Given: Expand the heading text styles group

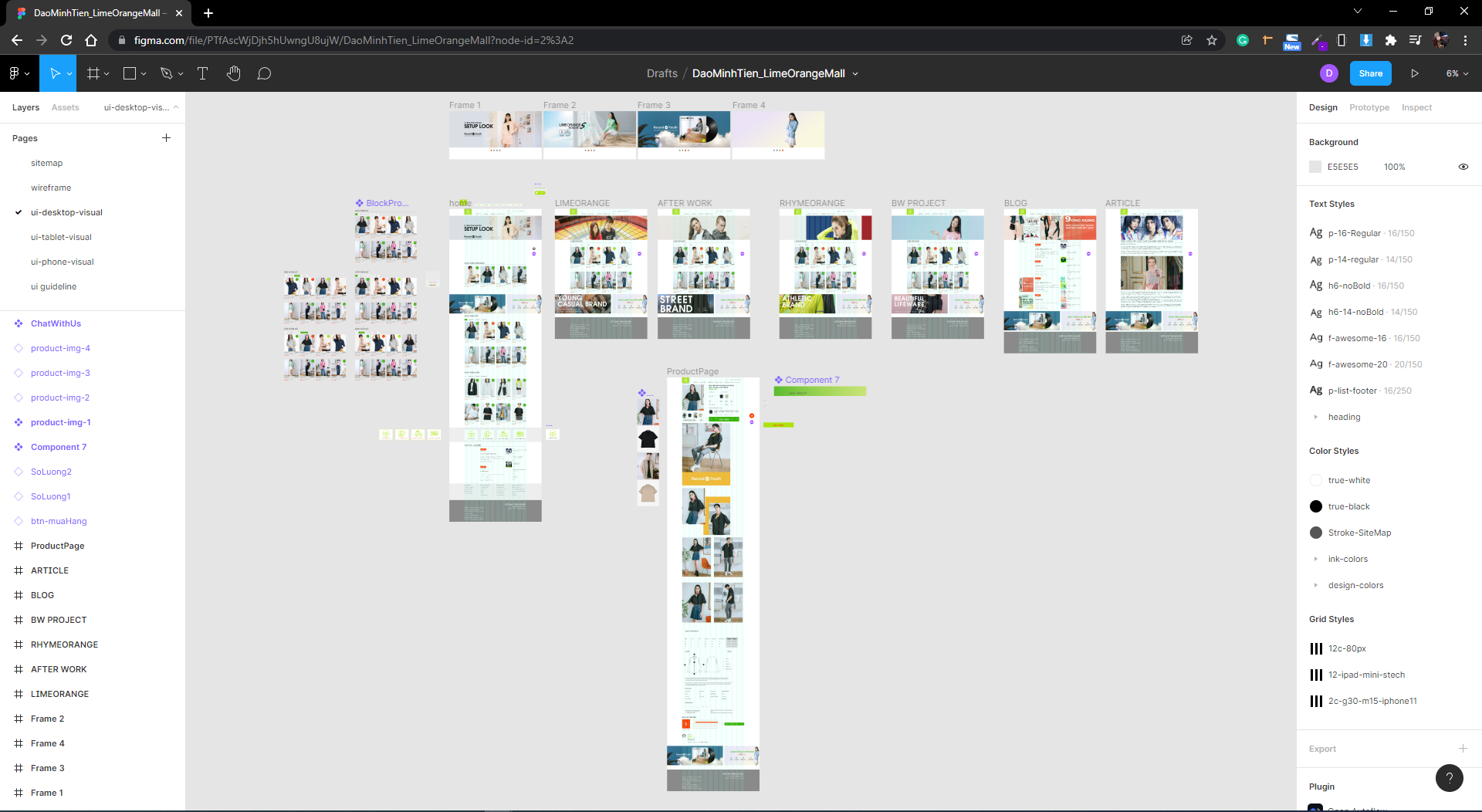Looking at the screenshot, I should tap(1316, 417).
